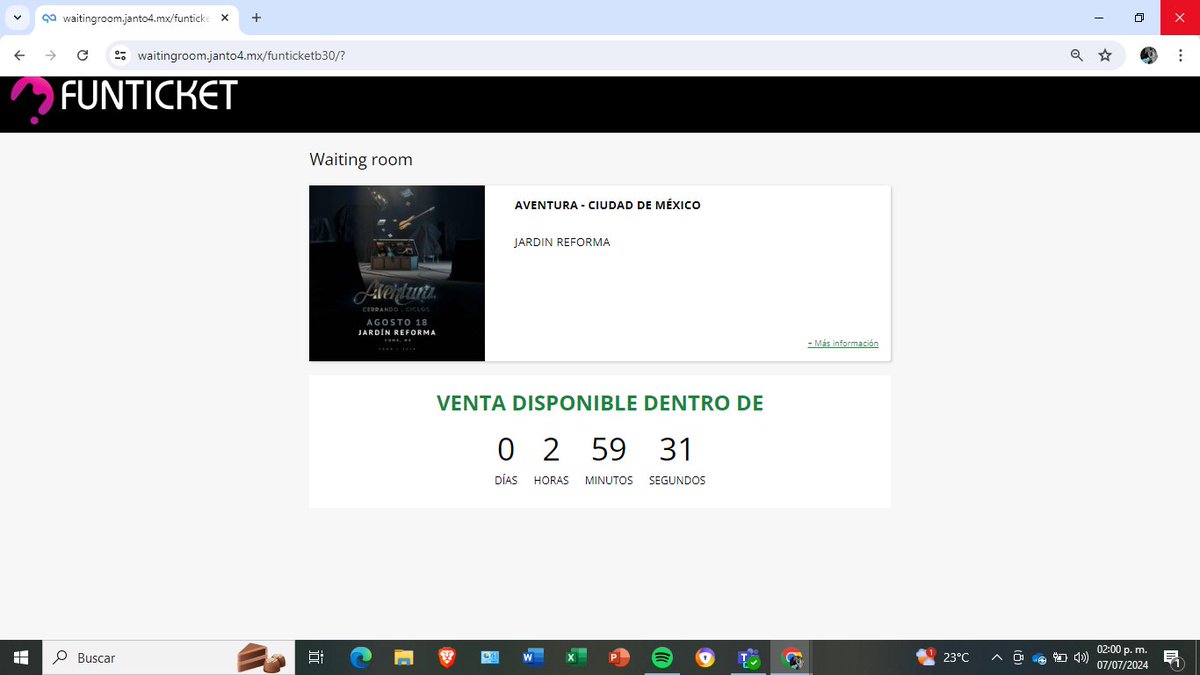Image resolution: width=1200 pixels, height=675 pixels.
Task: Click the 'JARDIN REFORMA' venue text
Action: click(x=562, y=242)
